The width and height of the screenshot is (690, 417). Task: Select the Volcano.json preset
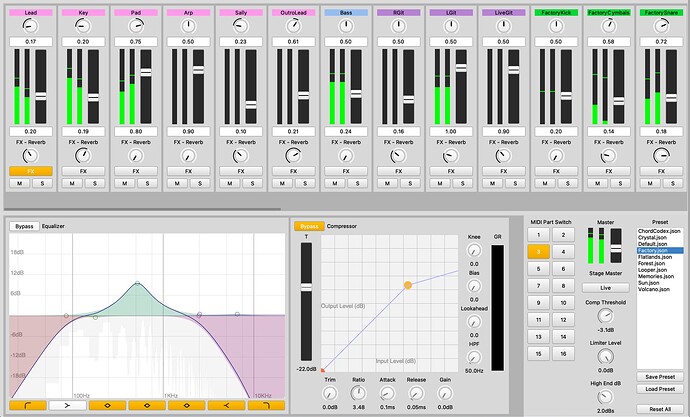(x=654, y=289)
